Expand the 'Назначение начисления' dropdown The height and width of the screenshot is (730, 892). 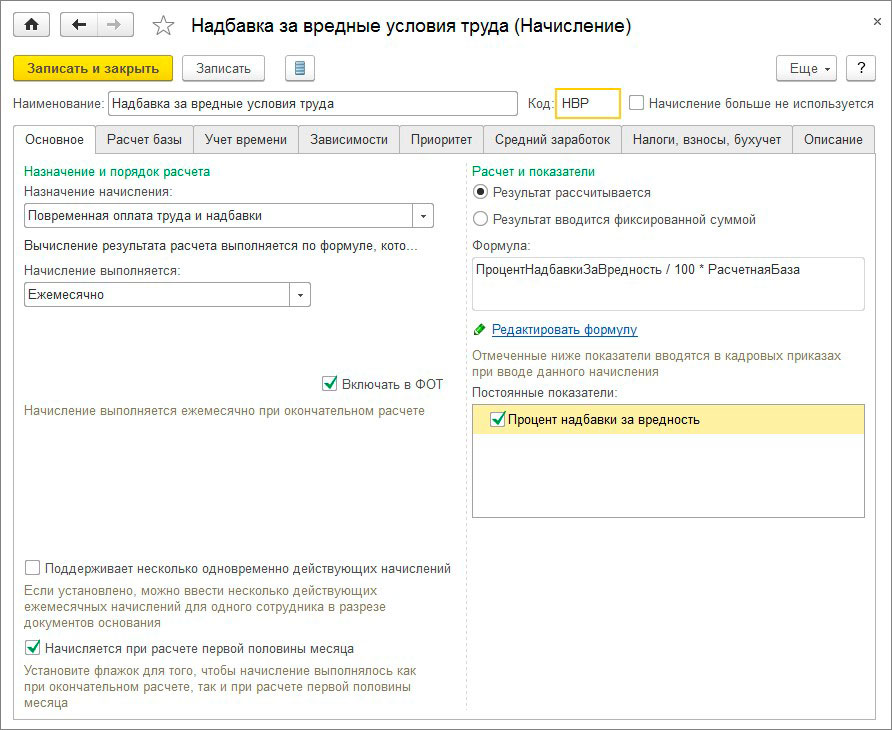(423, 216)
